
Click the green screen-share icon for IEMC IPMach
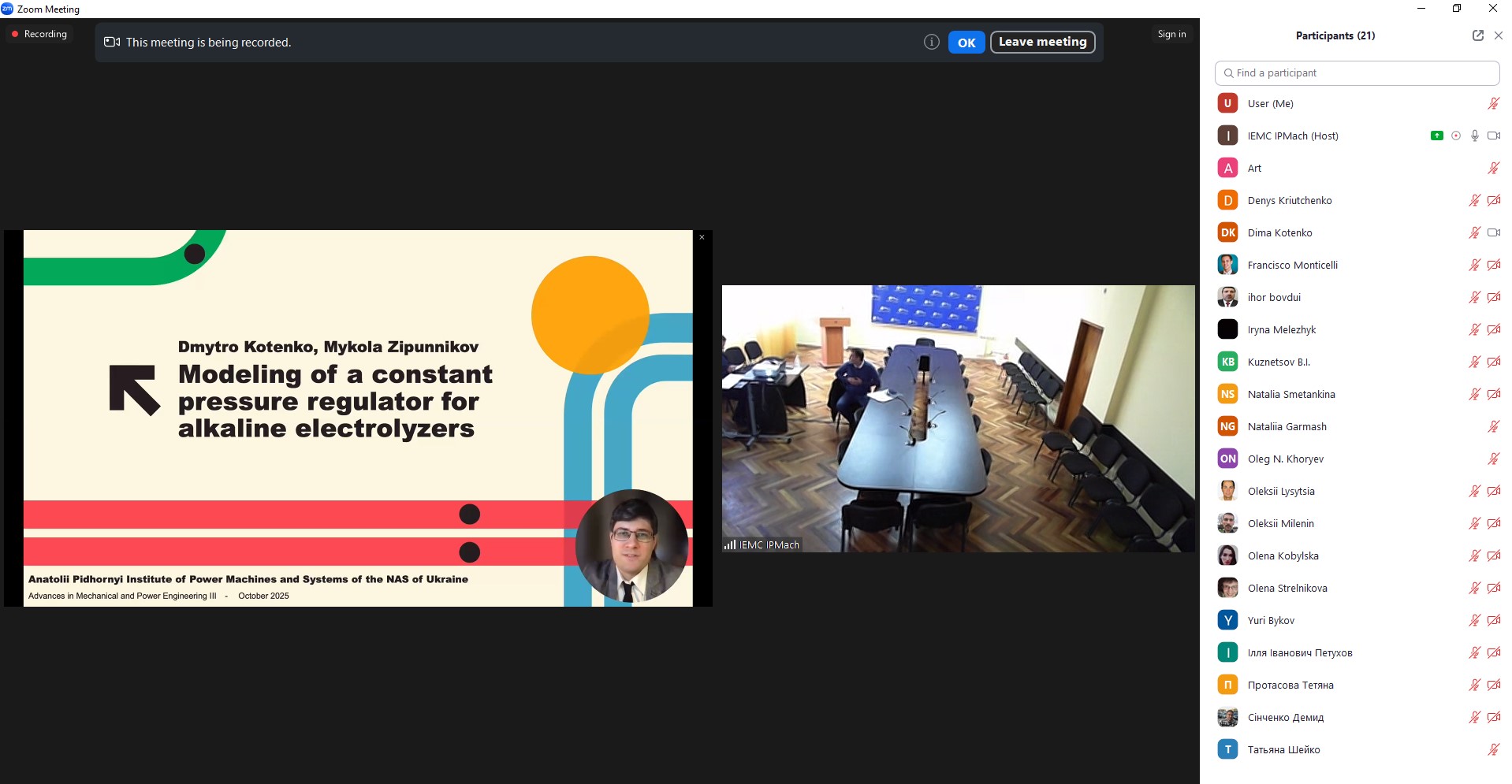(1436, 136)
